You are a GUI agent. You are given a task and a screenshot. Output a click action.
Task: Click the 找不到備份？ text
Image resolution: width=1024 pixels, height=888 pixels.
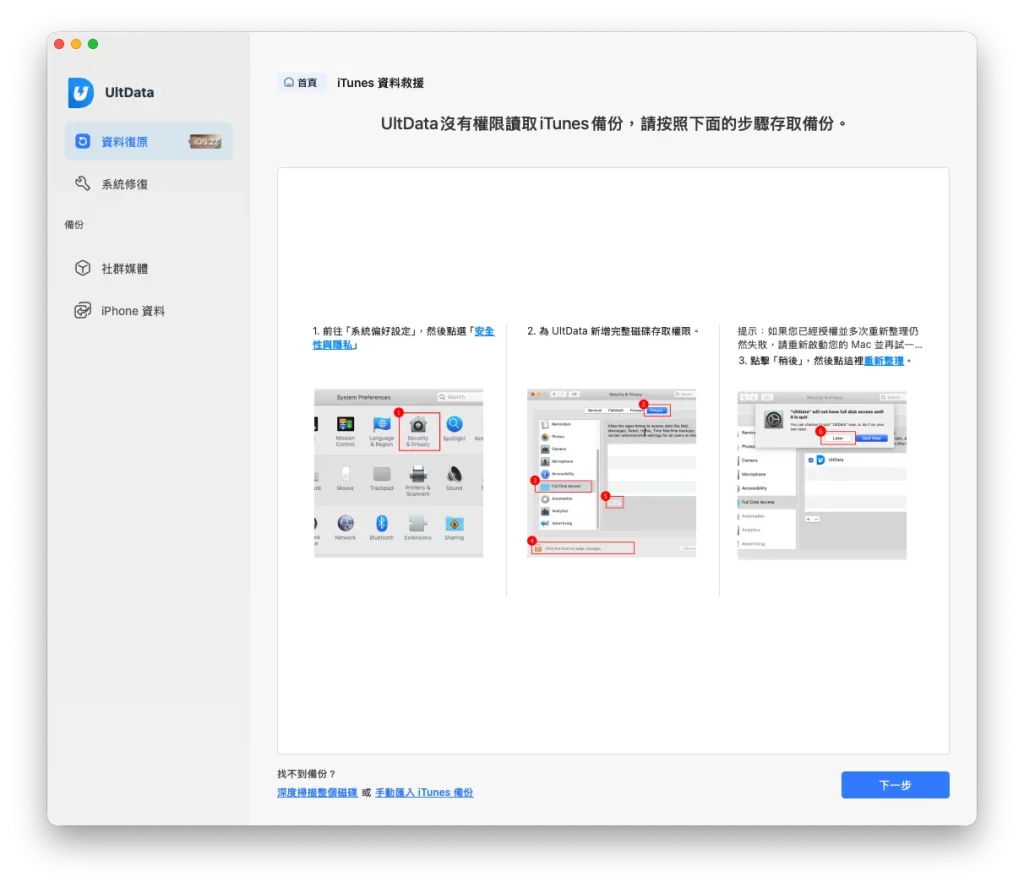(x=306, y=774)
